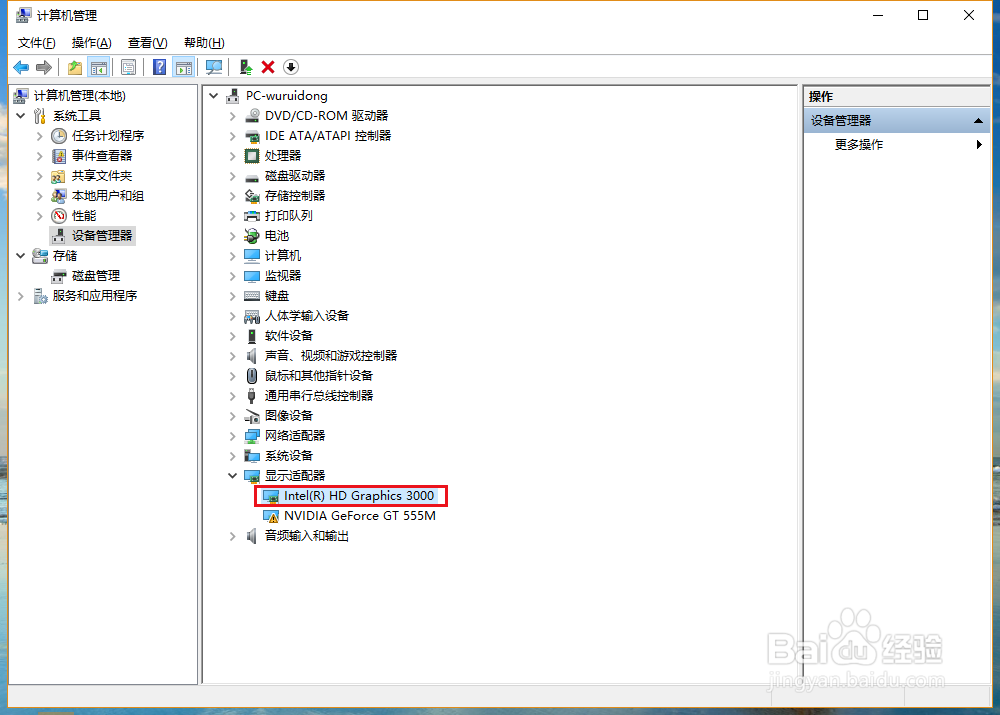Collapse the 系统工具 tree branch
Screen dimensions: 1000x715
point(21,115)
